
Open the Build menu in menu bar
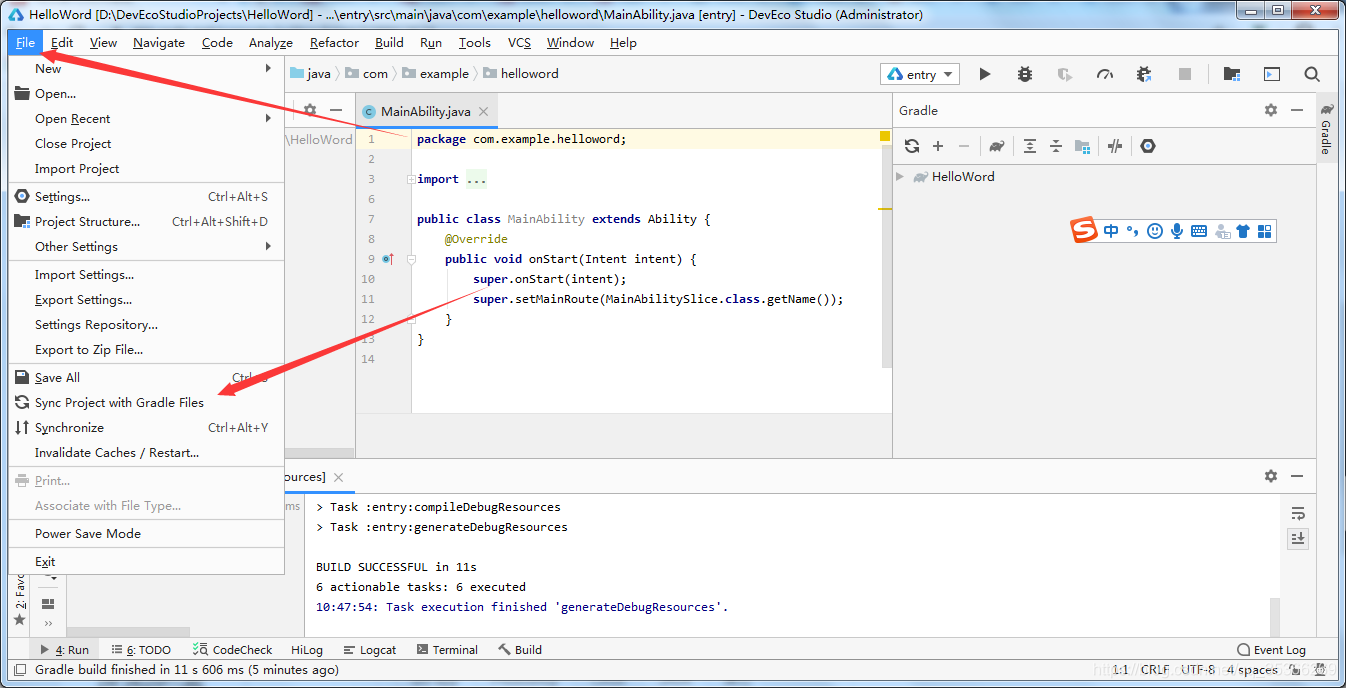(x=389, y=42)
